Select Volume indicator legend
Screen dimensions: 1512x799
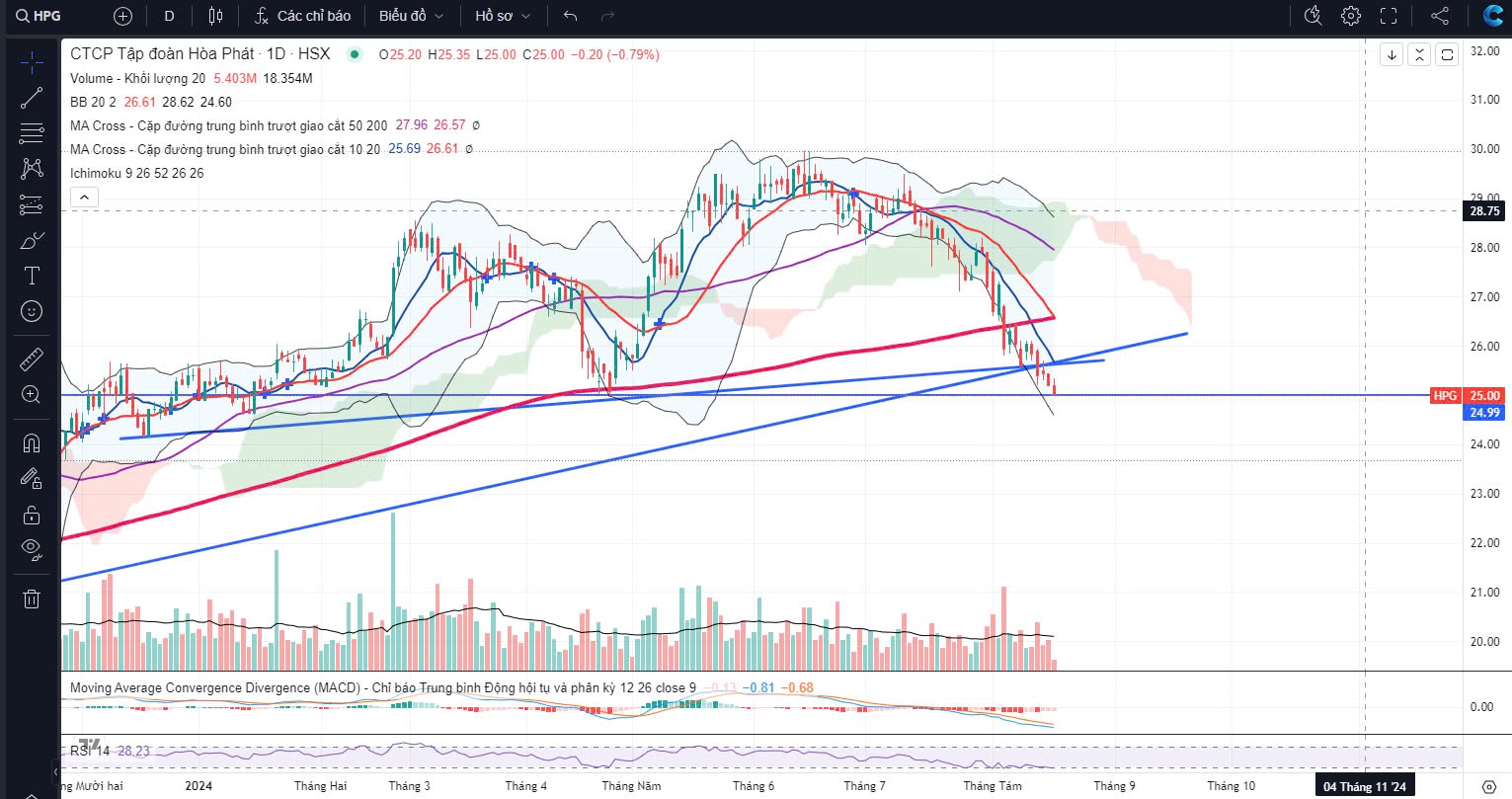point(138,78)
